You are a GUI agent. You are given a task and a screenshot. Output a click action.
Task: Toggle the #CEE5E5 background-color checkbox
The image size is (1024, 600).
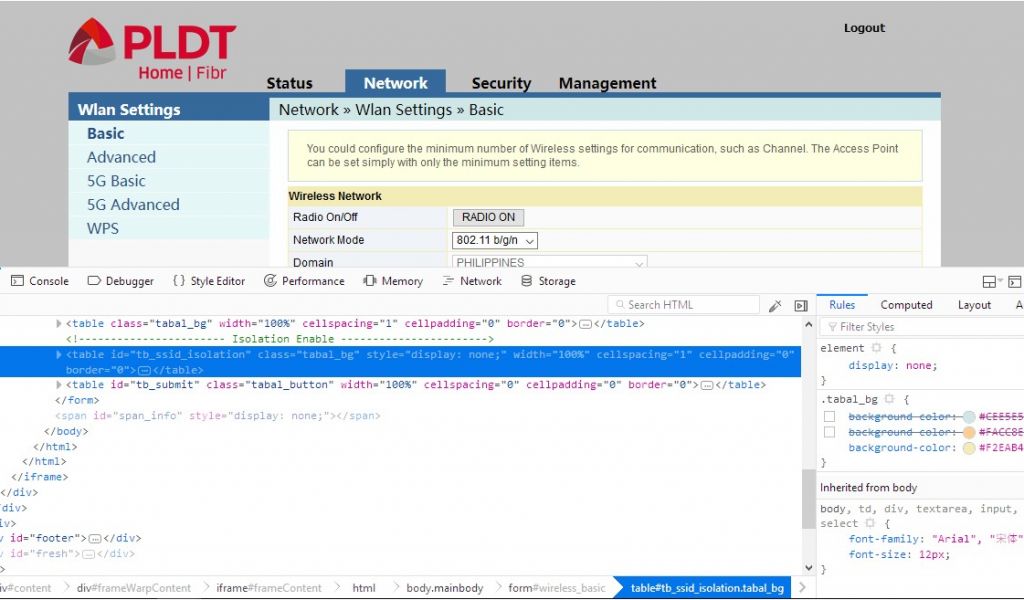[x=829, y=416]
